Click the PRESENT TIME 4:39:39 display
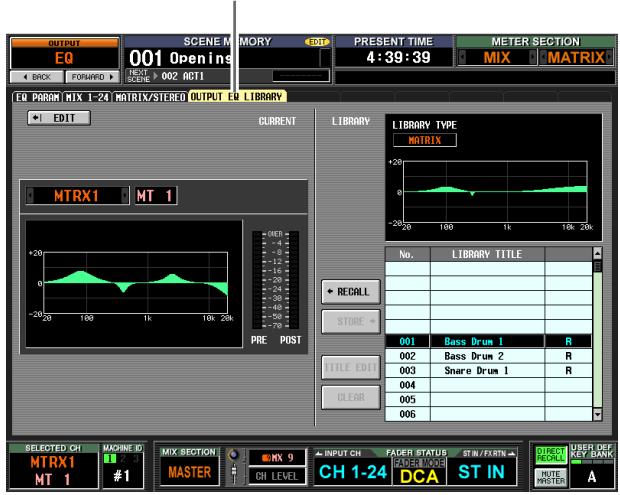The image size is (620, 495). click(x=394, y=57)
